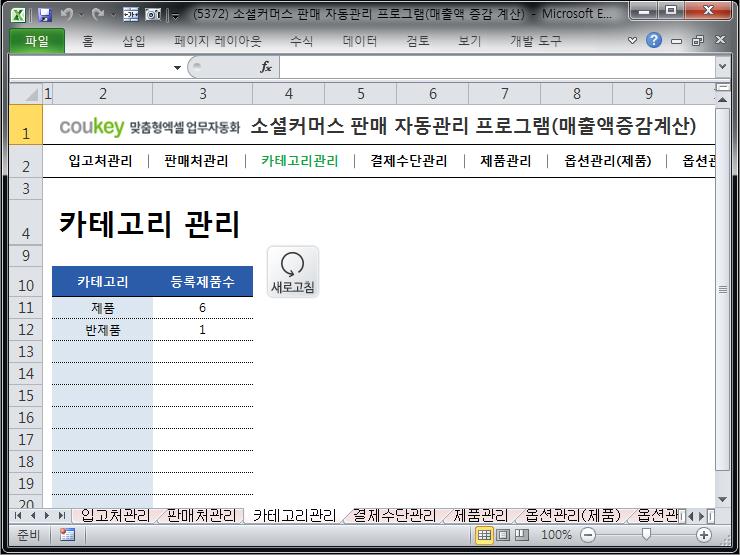This screenshot has height=555, width=740.
Task: Go to next sheet tab arrow
Action: (47, 515)
